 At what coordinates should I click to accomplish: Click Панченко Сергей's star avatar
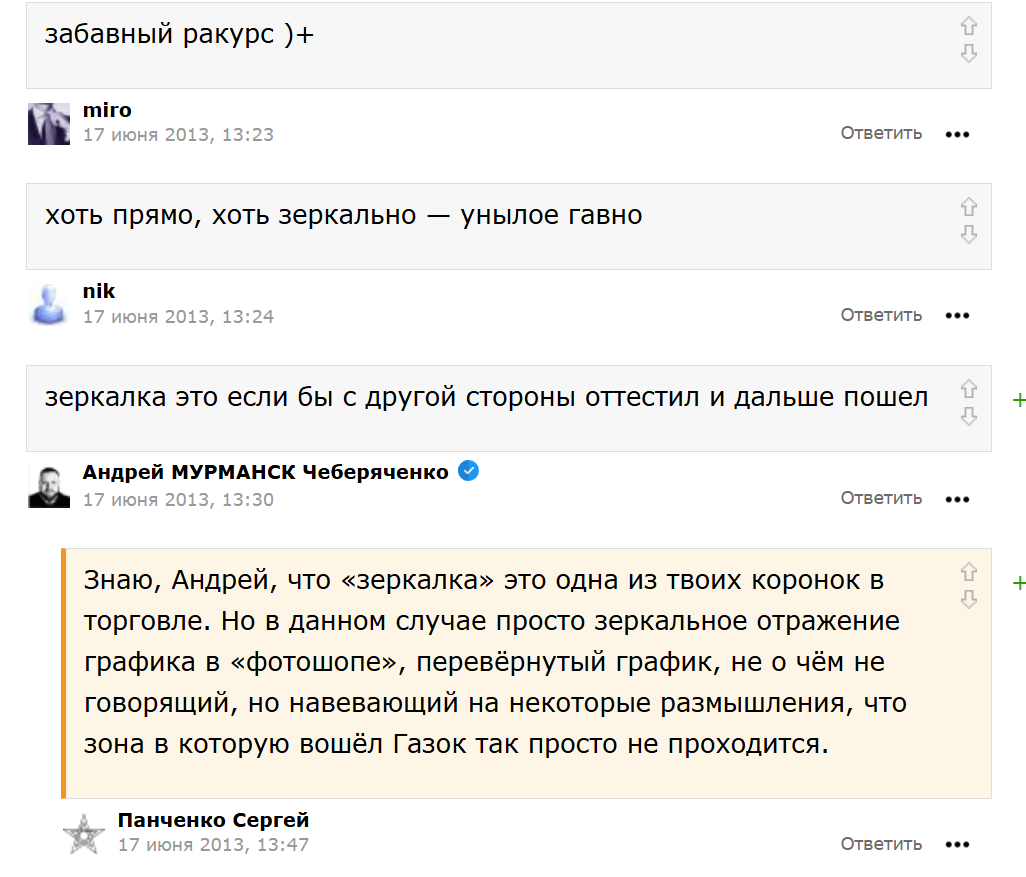point(83,833)
